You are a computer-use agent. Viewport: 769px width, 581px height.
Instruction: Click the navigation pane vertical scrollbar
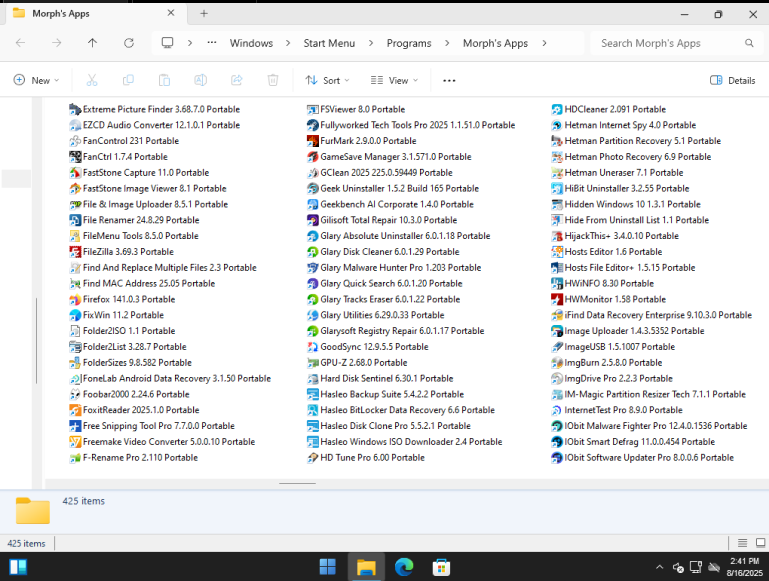click(x=36, y=340)
